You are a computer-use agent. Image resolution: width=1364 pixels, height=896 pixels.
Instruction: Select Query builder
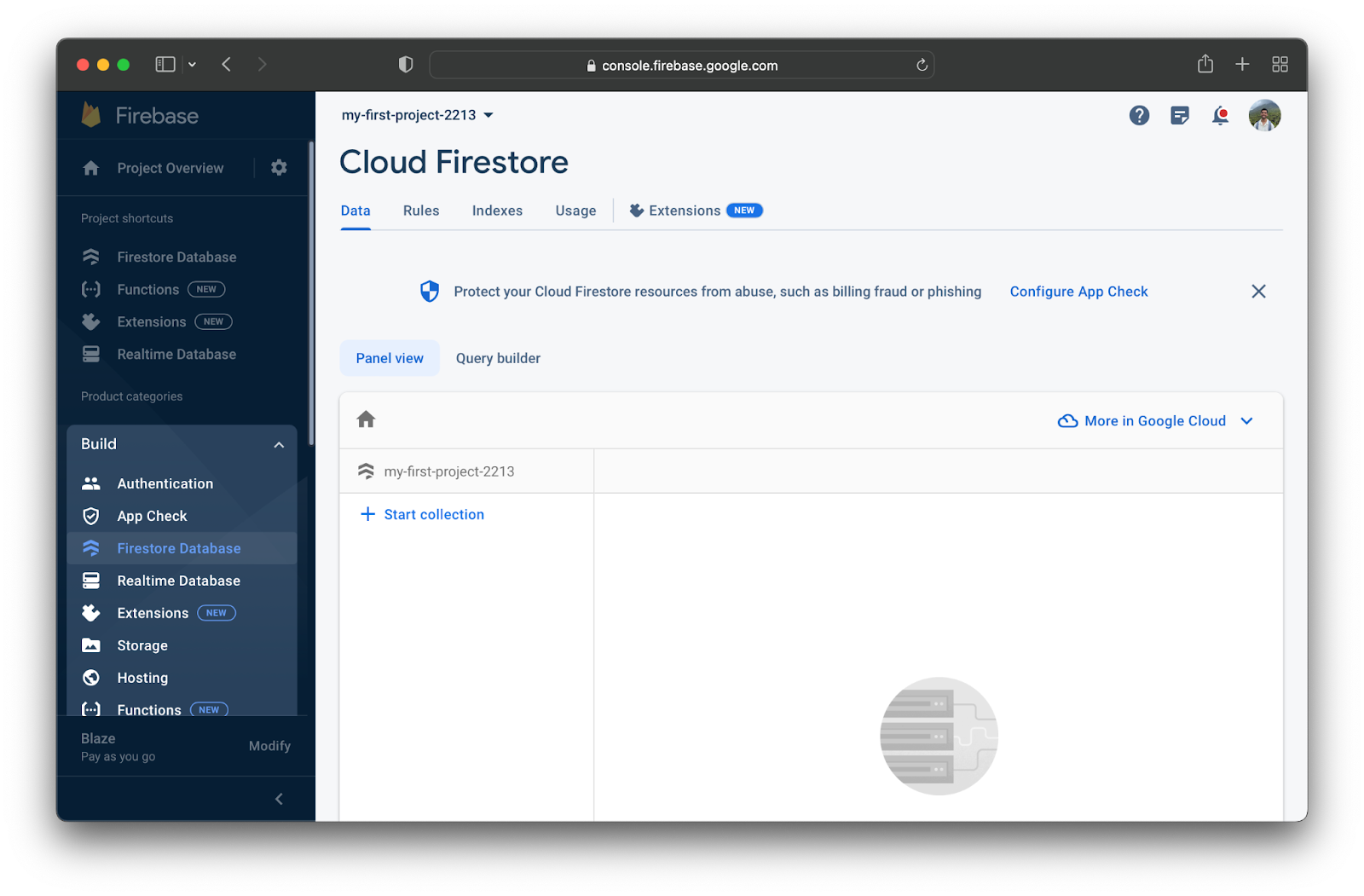pyautogui.click(x=498, y=358)
